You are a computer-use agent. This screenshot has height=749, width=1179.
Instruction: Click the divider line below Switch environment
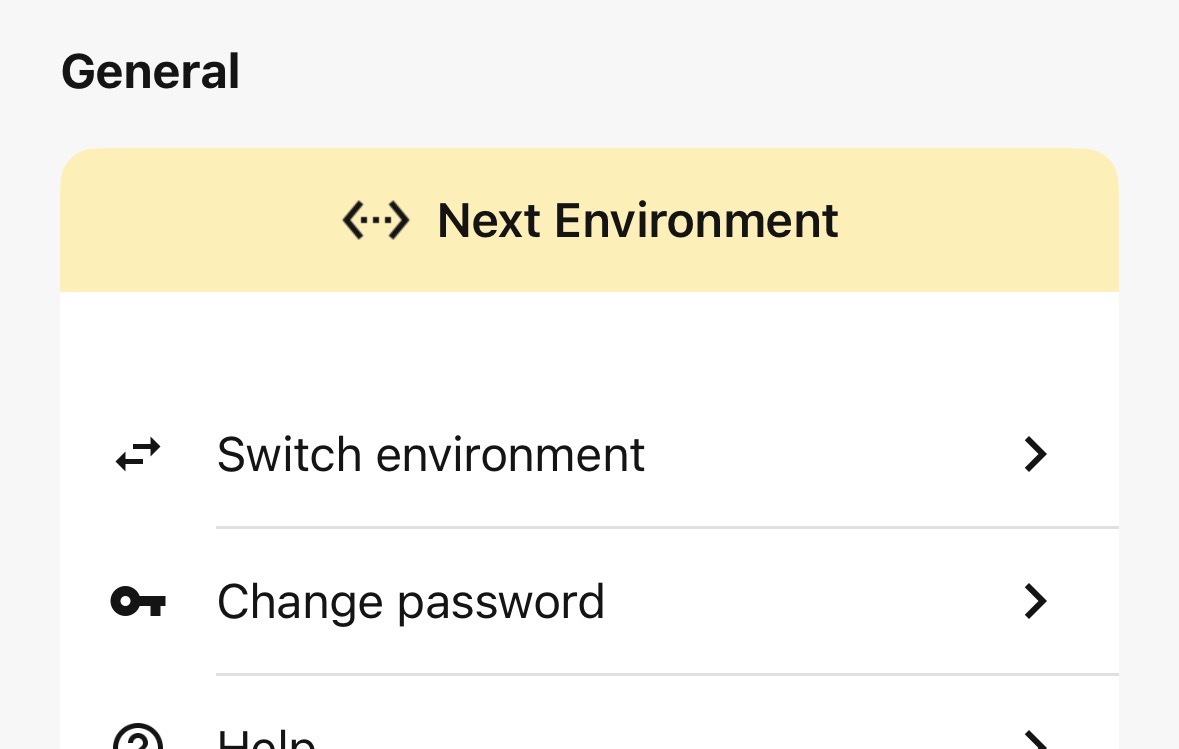coord(666,527)
